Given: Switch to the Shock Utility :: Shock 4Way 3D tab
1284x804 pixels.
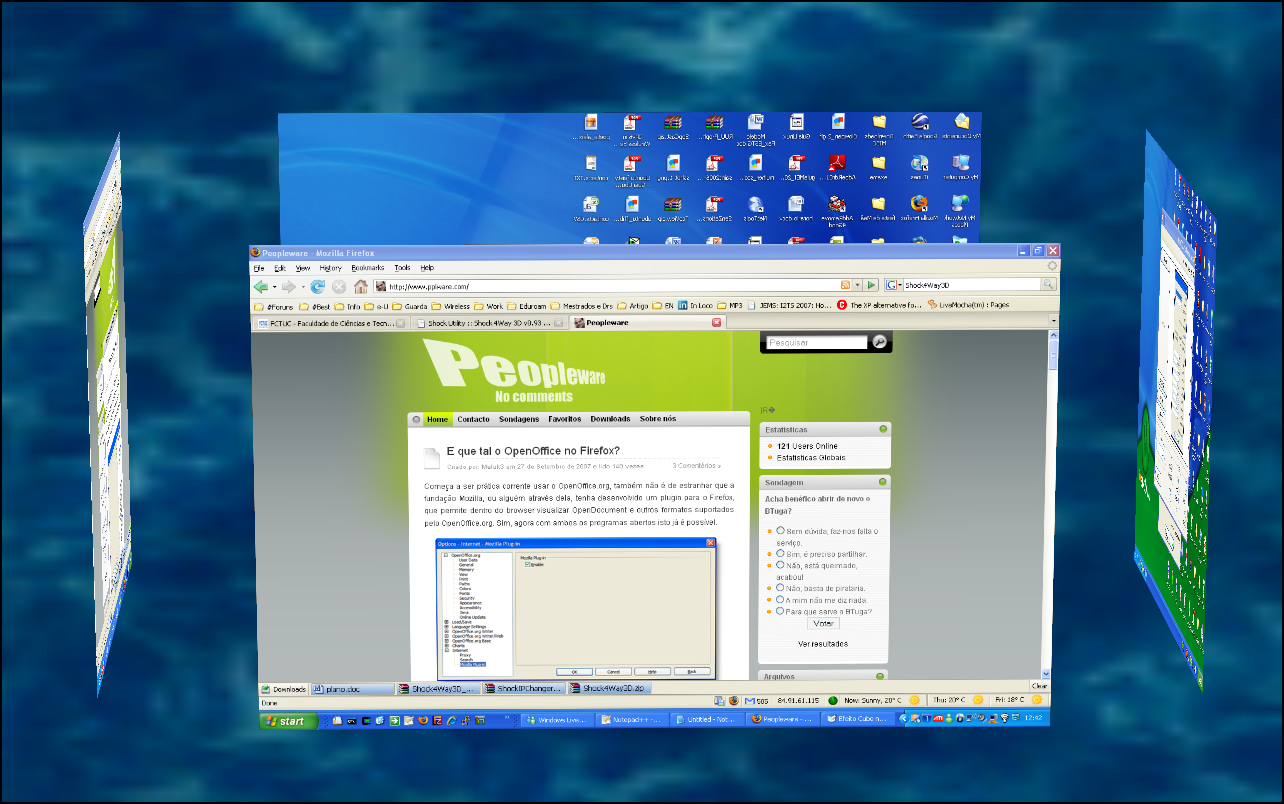Looking at the screenshot, I should click(x=489, y=323).
